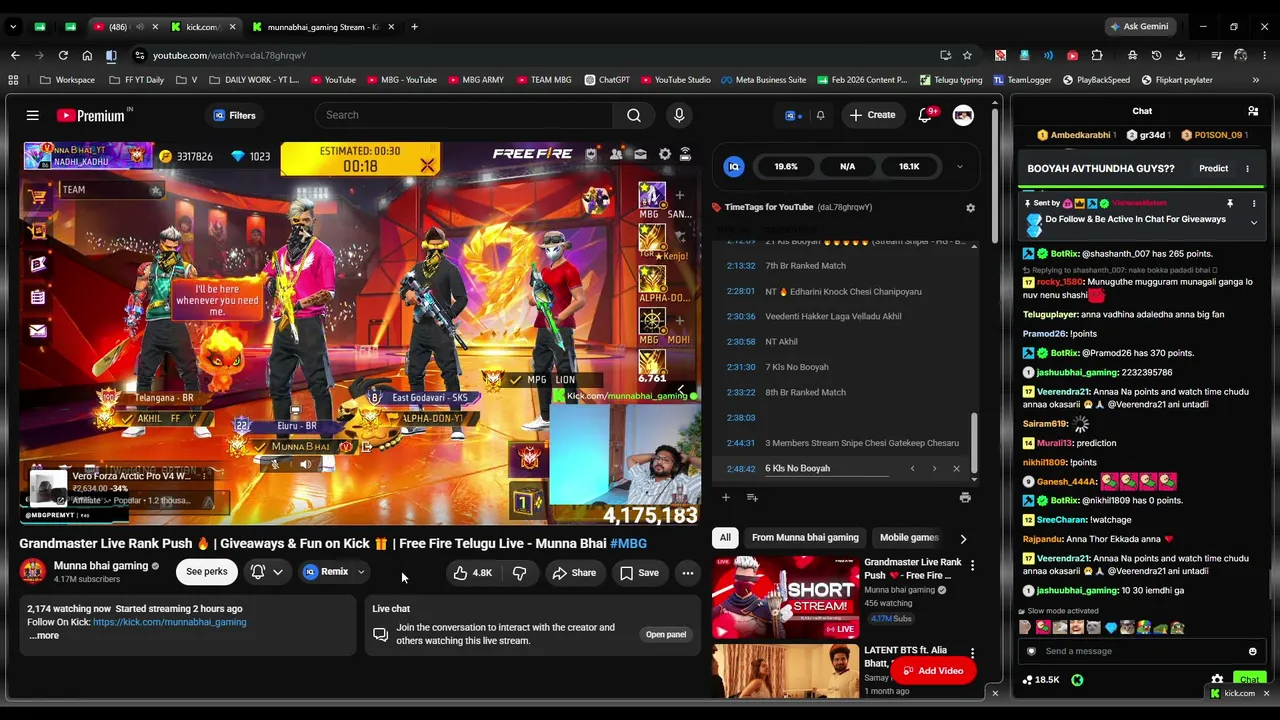This screenshot has width=1280, height=720.
Task: Open options for Grandmaster Live Rank Push recommendation
Action: 972,566
